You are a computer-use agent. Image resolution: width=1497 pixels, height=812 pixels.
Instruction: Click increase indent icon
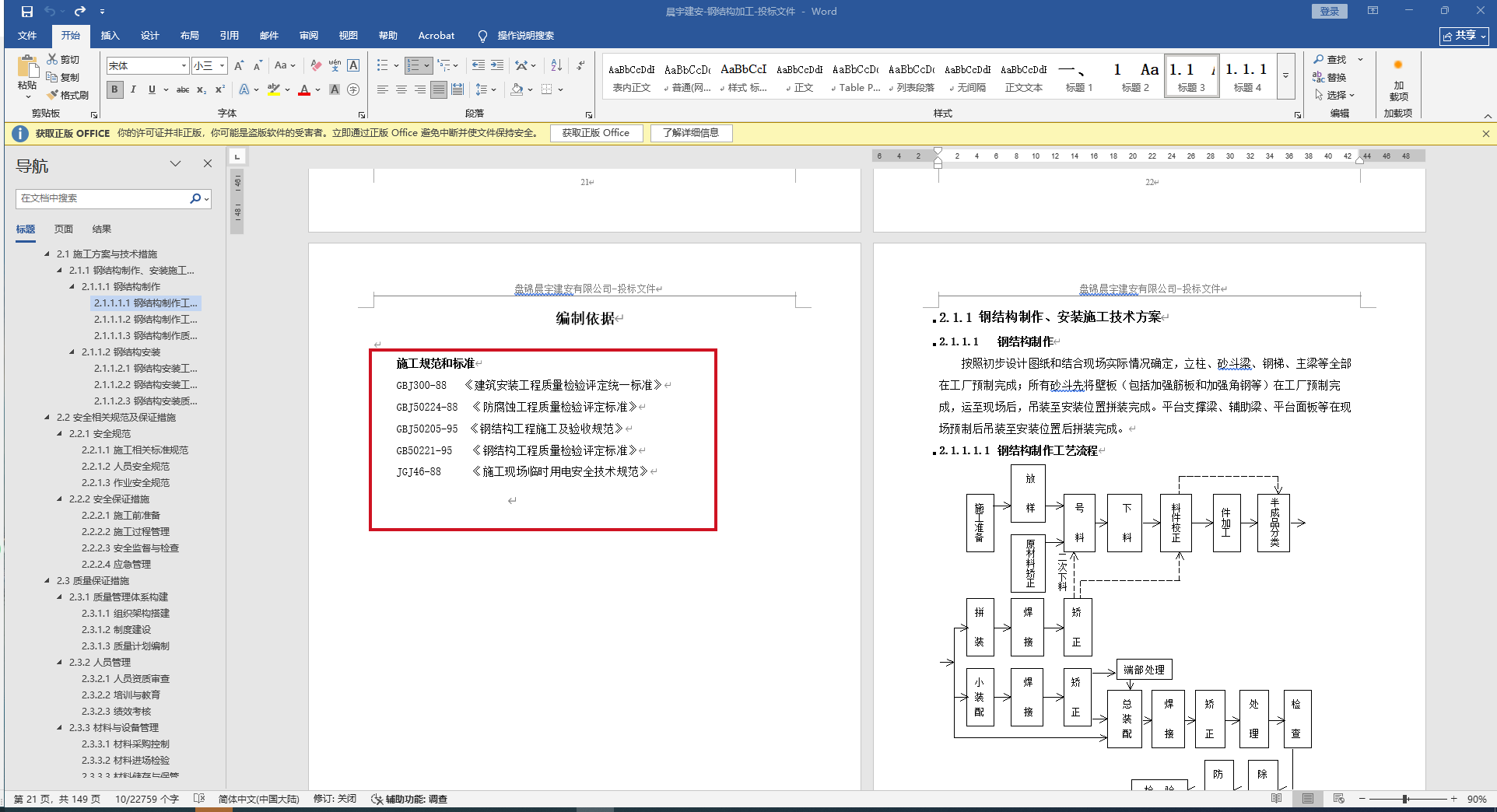click(497, 65)
